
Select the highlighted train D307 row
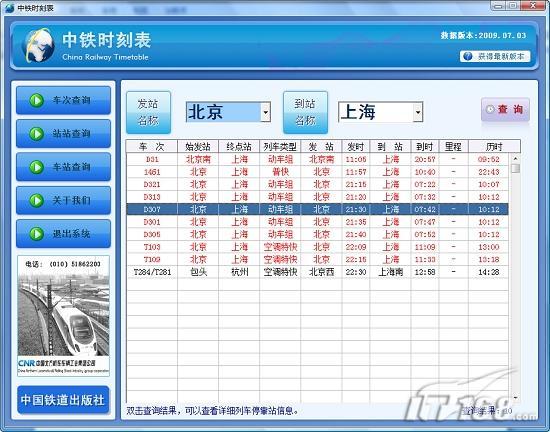(317, 209)
